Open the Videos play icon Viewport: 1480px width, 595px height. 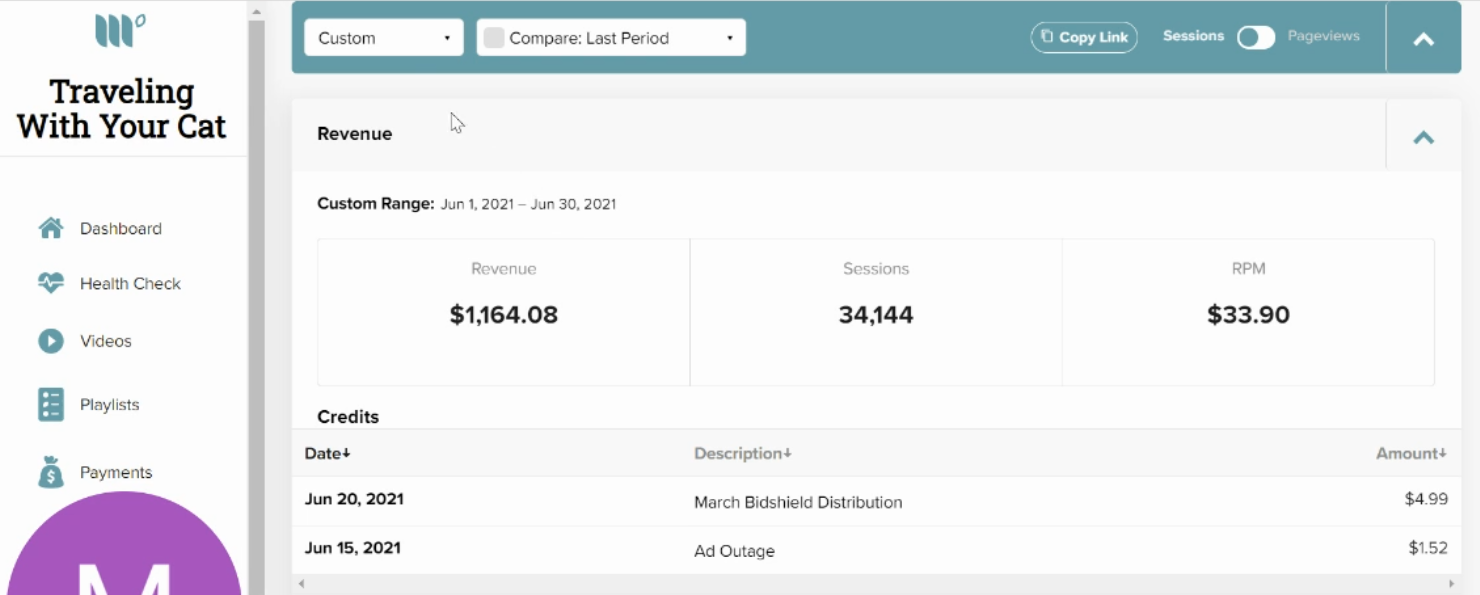pyautogui.click(x=51, y=341)
